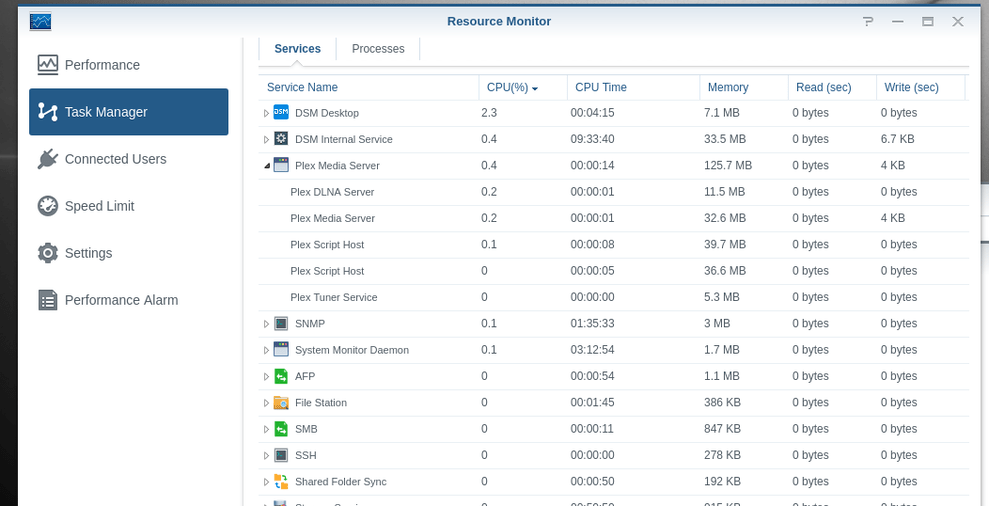Viewport: 989px width, 506px height.
Task: Open the Settings section
Action: (129, 253)
